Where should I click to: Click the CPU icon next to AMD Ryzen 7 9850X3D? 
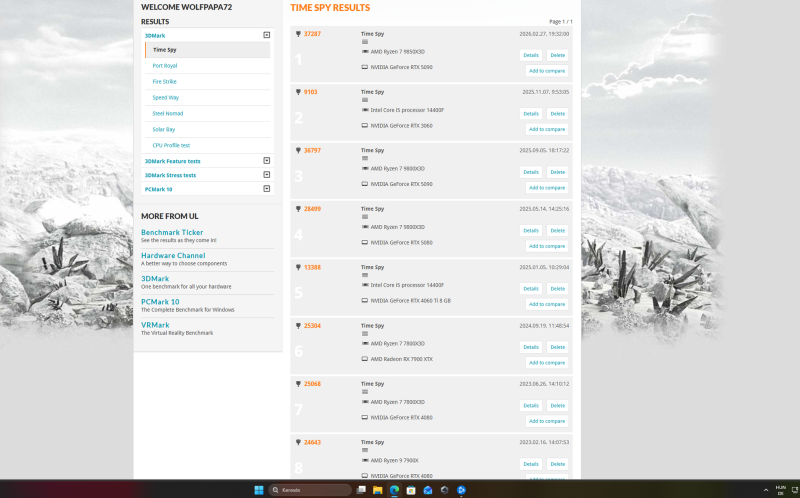[365, 52]
